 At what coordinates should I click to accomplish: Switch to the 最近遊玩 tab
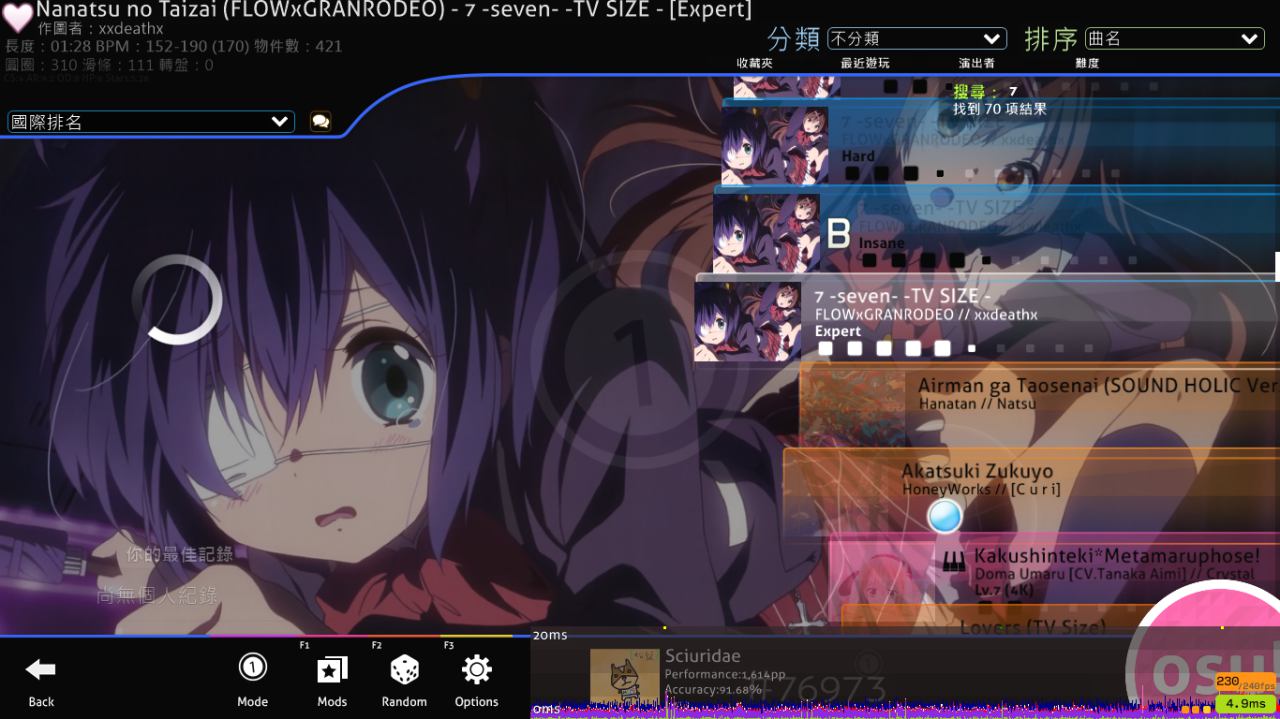pyautogui.click(x=865, y=63)
